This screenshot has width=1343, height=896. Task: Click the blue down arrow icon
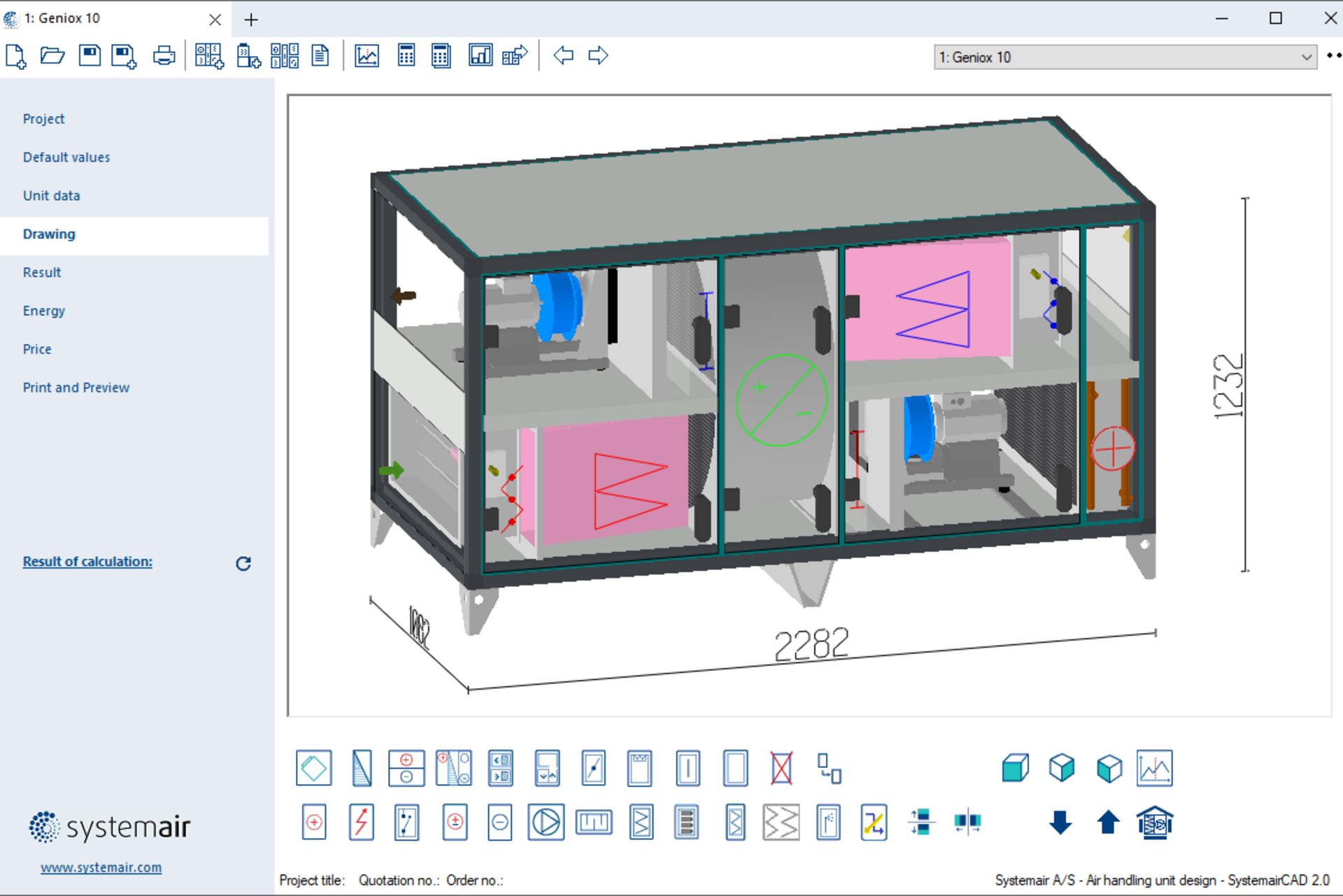coord(1060,823)
